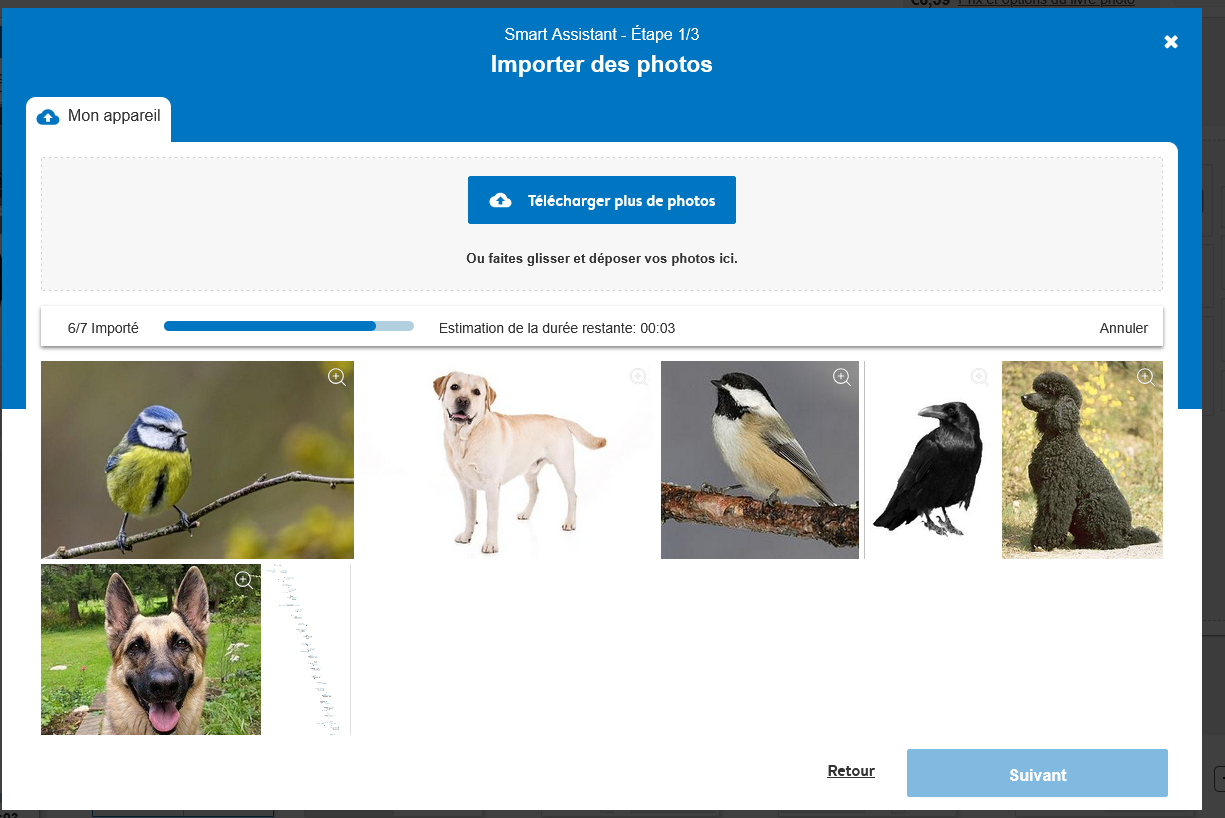1225x818 pixels.
Task: Cancel the import with Annuler
Action: tap(1123, 328)
